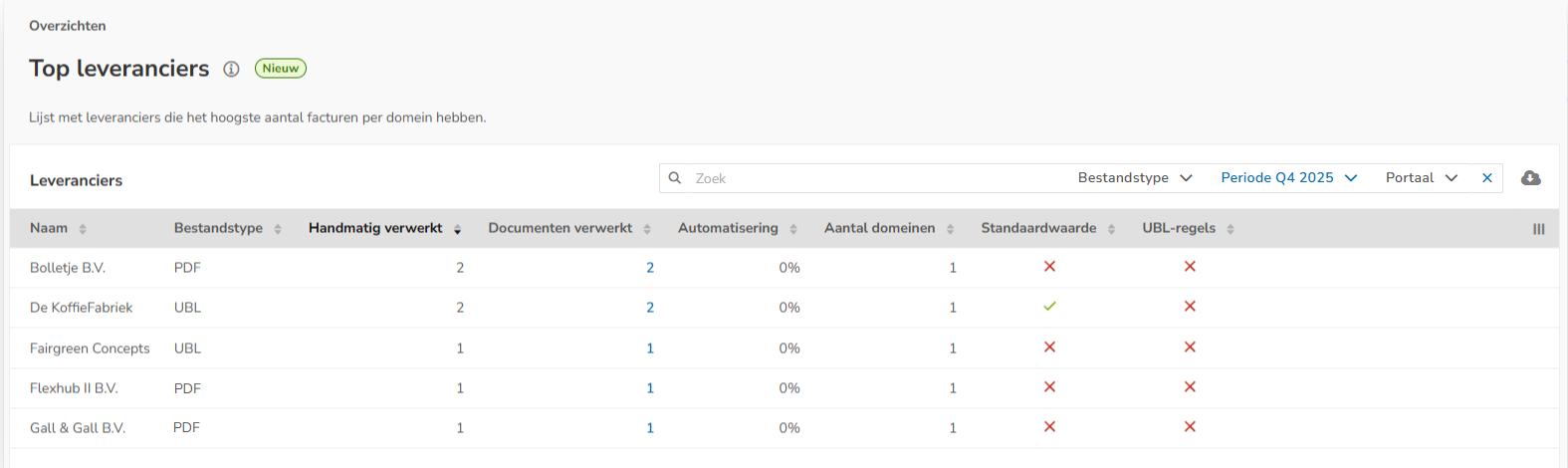Image resolution: width=1568 pixels, height=468 pixels.
Task: Click sort icon on Automatisering column
Action: [x=793, y=229]
